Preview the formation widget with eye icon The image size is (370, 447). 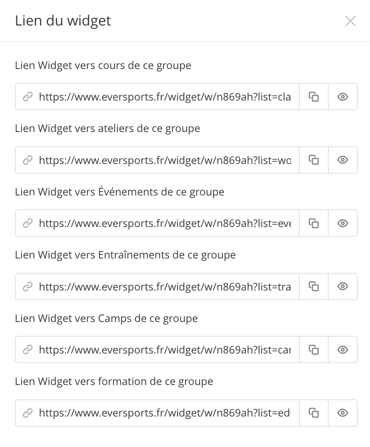(x=343, y=413)
